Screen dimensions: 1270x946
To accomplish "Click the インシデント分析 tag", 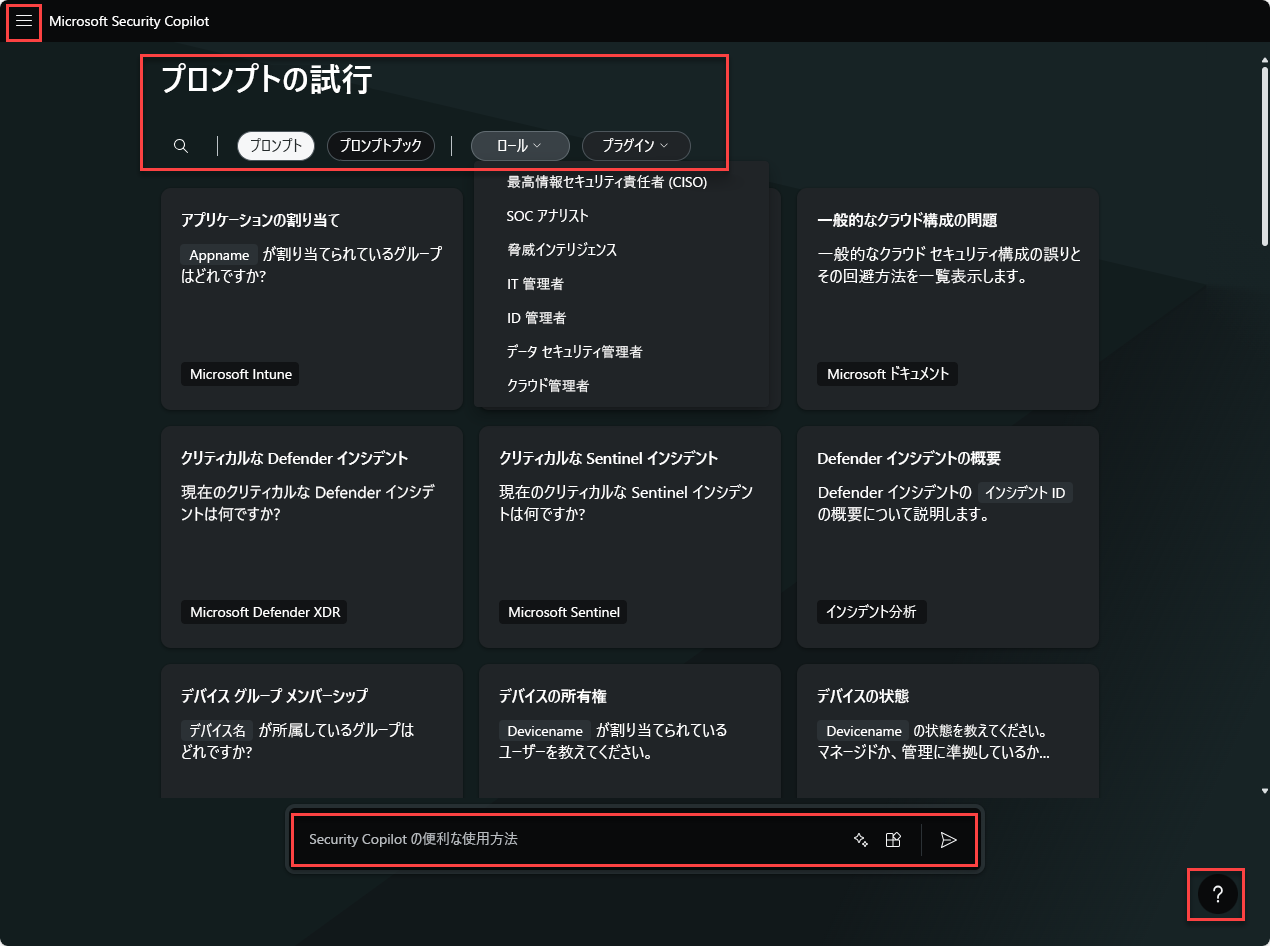I will tap(872, 612).
